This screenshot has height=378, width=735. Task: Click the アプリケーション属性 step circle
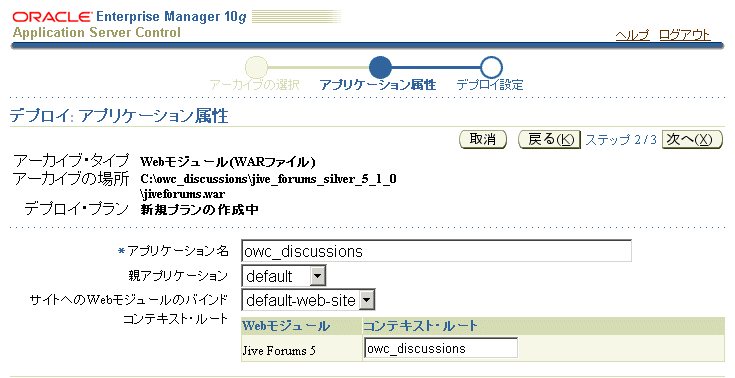(x=380, y=67)
